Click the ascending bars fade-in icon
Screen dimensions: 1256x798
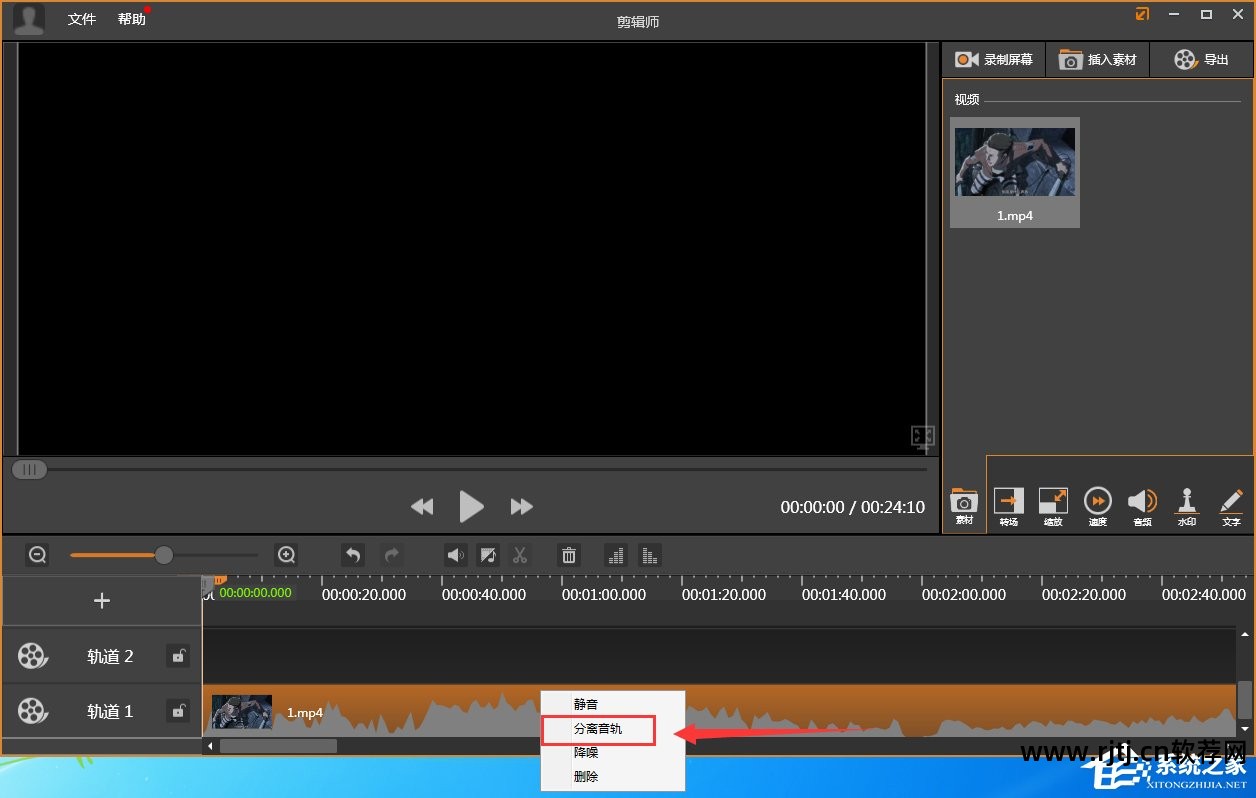pyautogui.click(x=617, y=555)
